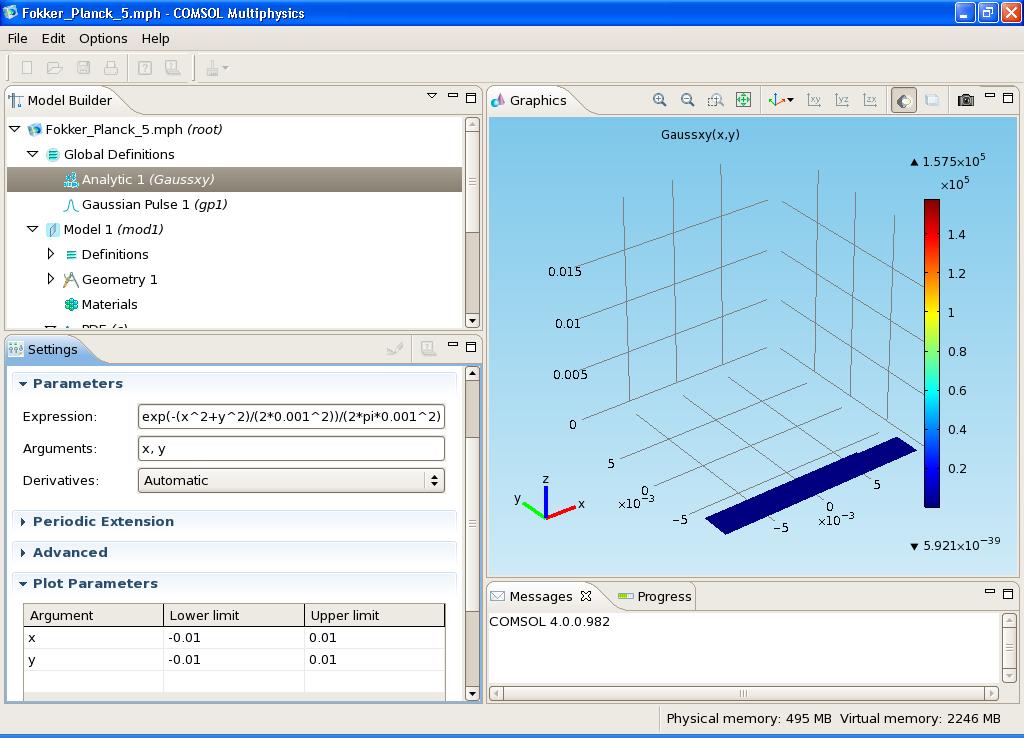Expand the Geometry 1 node
Screen dimensions: 1024x738
click(51, 279)
